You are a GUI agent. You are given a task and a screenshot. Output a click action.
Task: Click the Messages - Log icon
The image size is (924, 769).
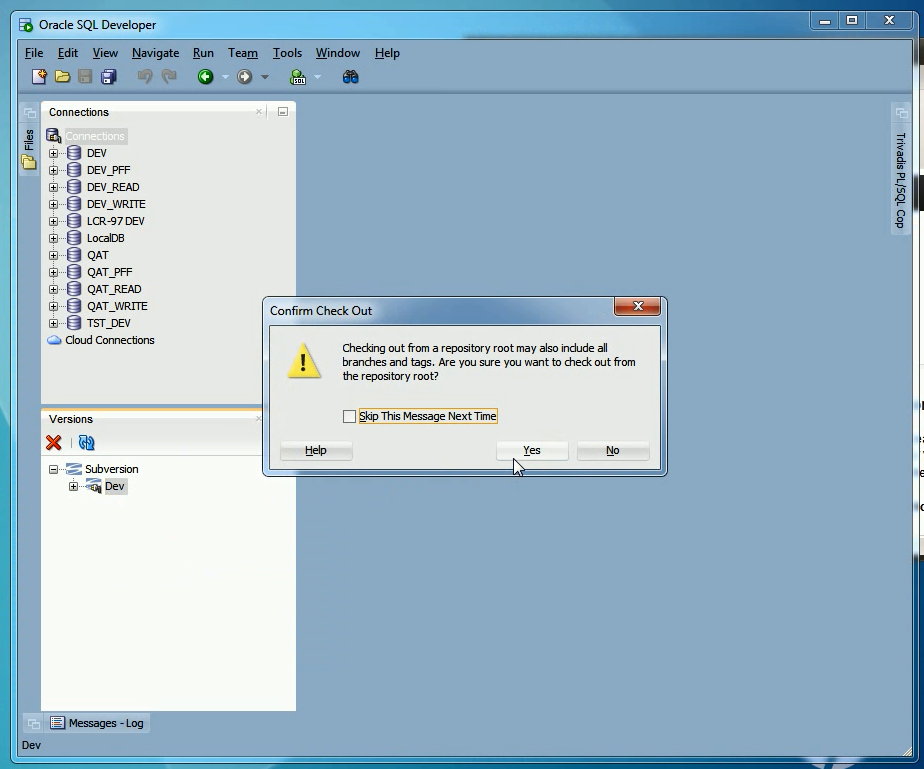(x=57, y=723)
